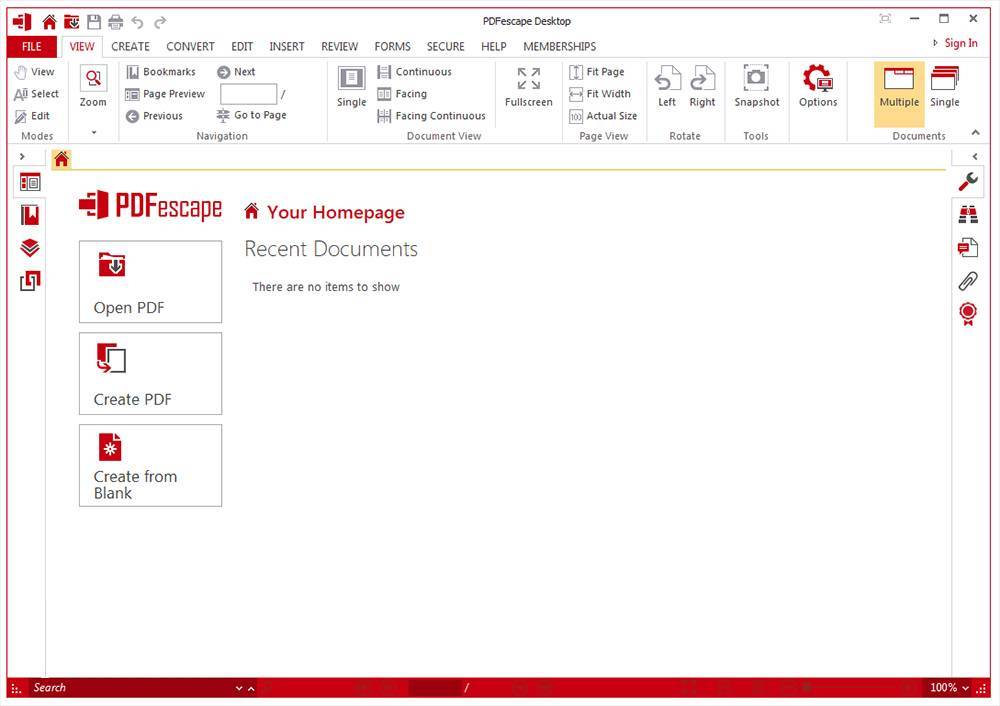
Task: Open the attachments paperclip panel
Action: (x=967, y=281)
